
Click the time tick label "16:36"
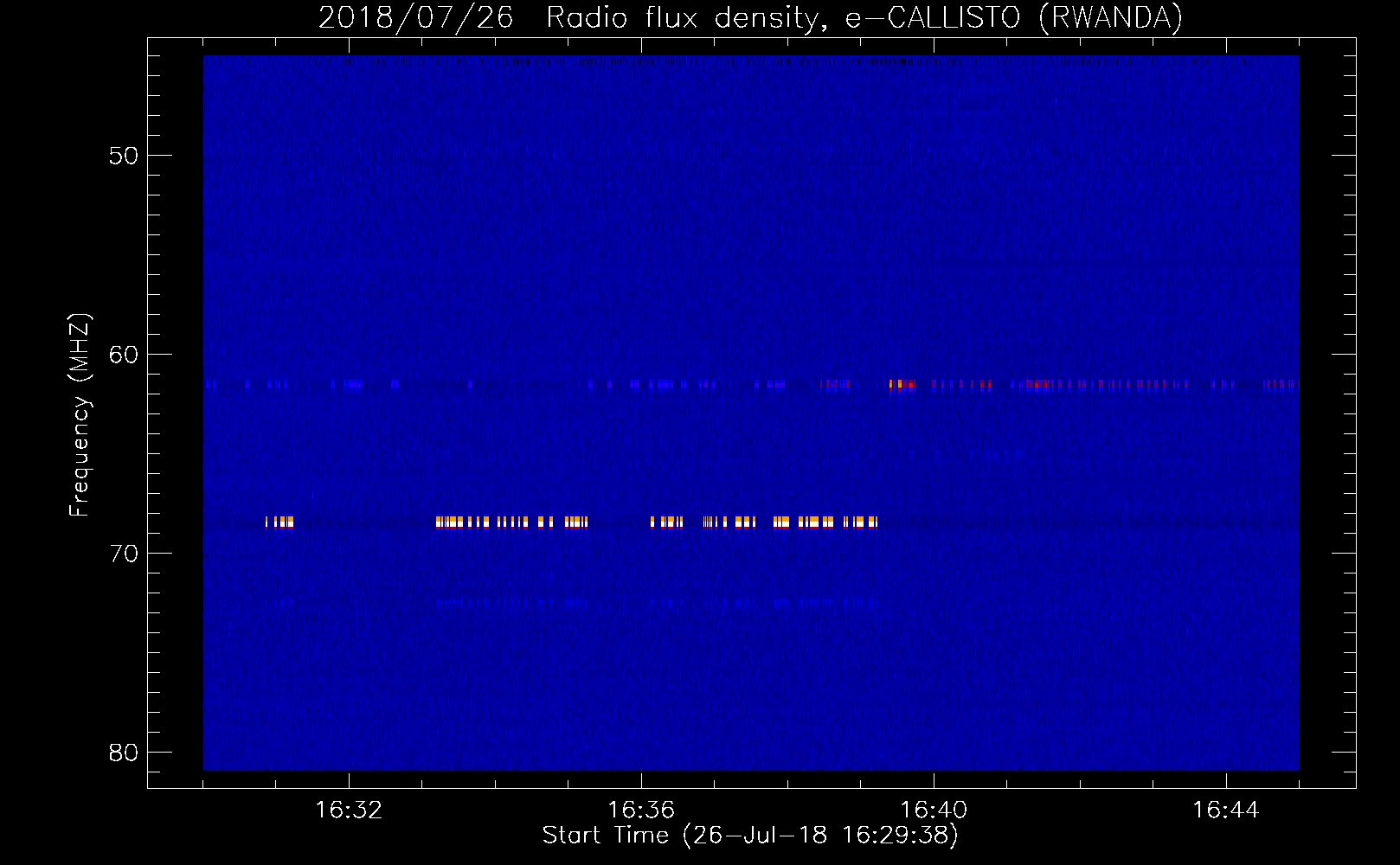(x=641, y=811)
